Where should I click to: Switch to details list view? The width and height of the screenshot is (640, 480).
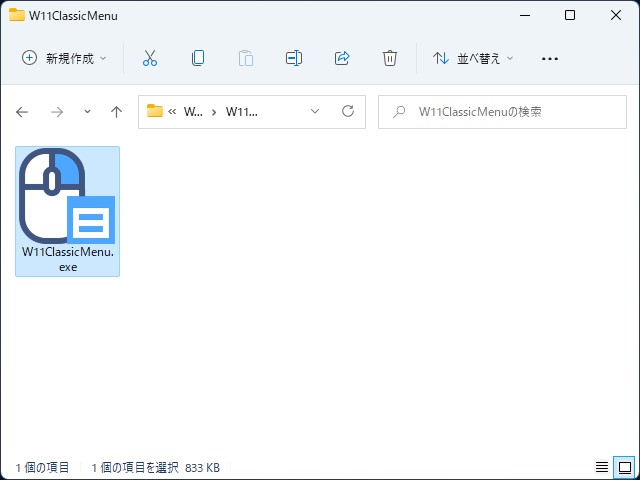(x=602, y=467)
